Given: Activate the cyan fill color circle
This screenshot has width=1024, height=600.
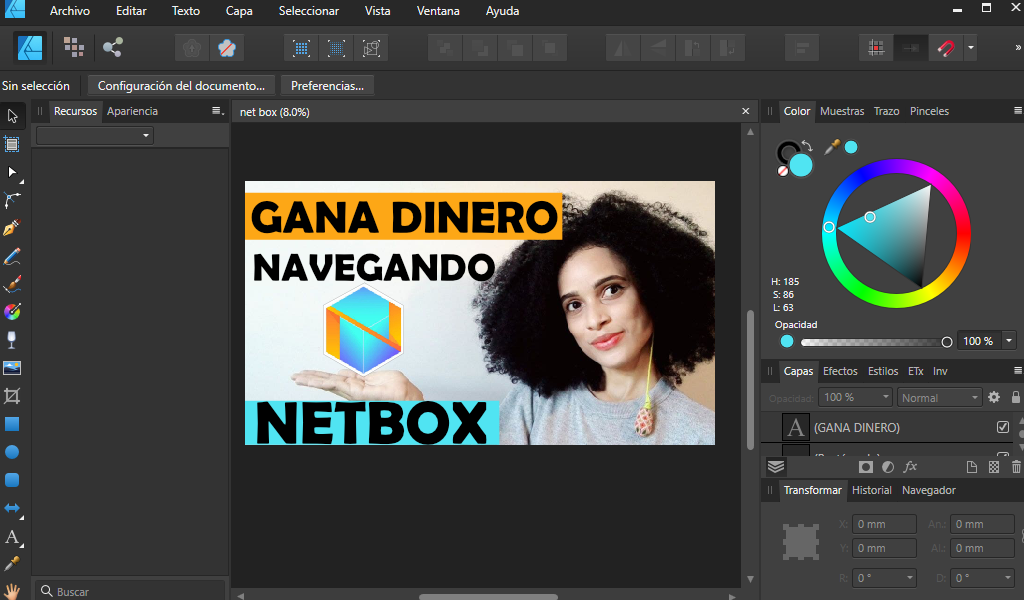Looking at the screenshot, I should [x=801, y=165].
